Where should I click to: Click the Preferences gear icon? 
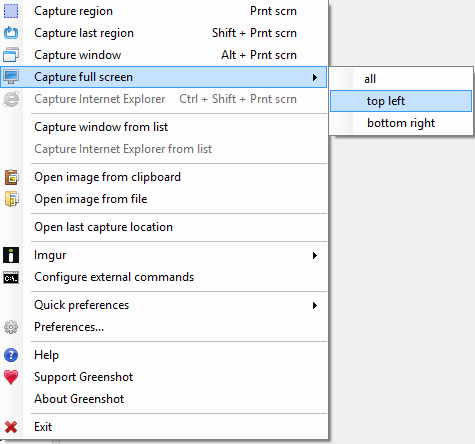[11, 327]
